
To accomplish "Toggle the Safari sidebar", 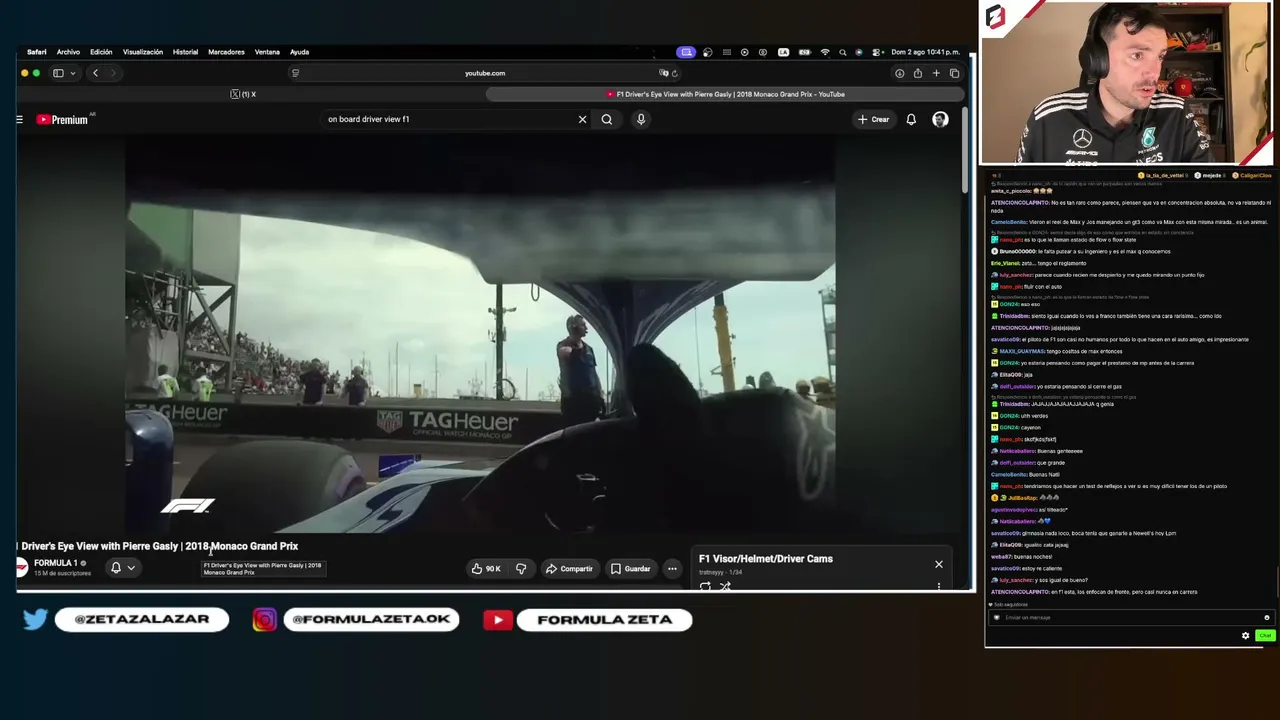I will click(x=58, y=73).
